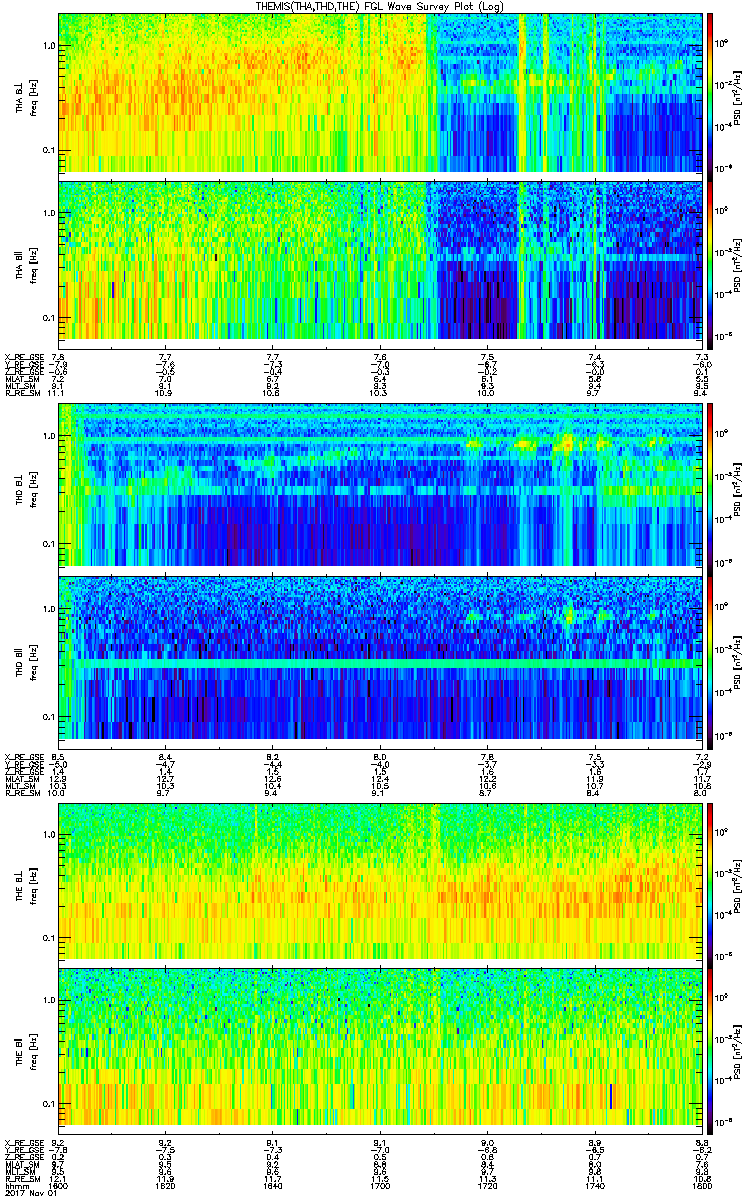Click the 1600 time tick label
Image resolution: width=750 pixels, height=1200 pixels.
pyautogui.click(x=58, y=1186)
